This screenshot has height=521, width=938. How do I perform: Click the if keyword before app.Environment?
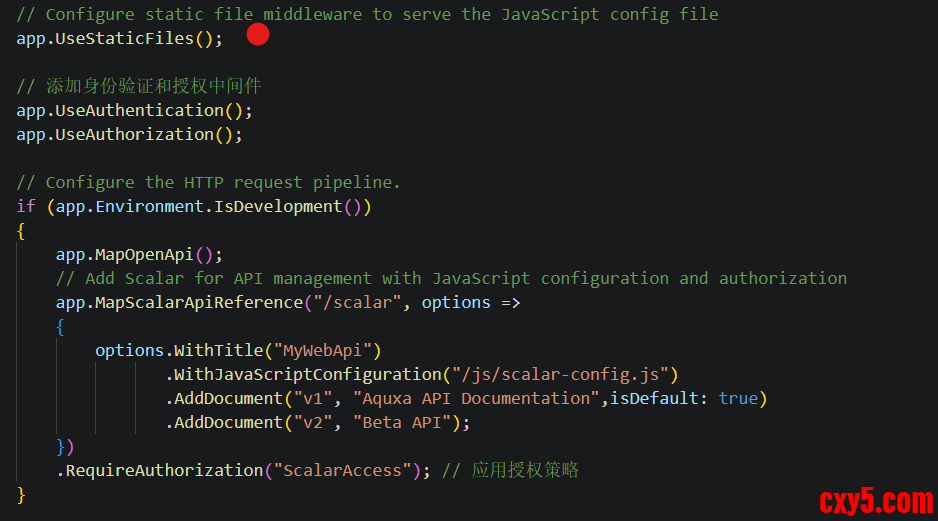click(26, 206)
